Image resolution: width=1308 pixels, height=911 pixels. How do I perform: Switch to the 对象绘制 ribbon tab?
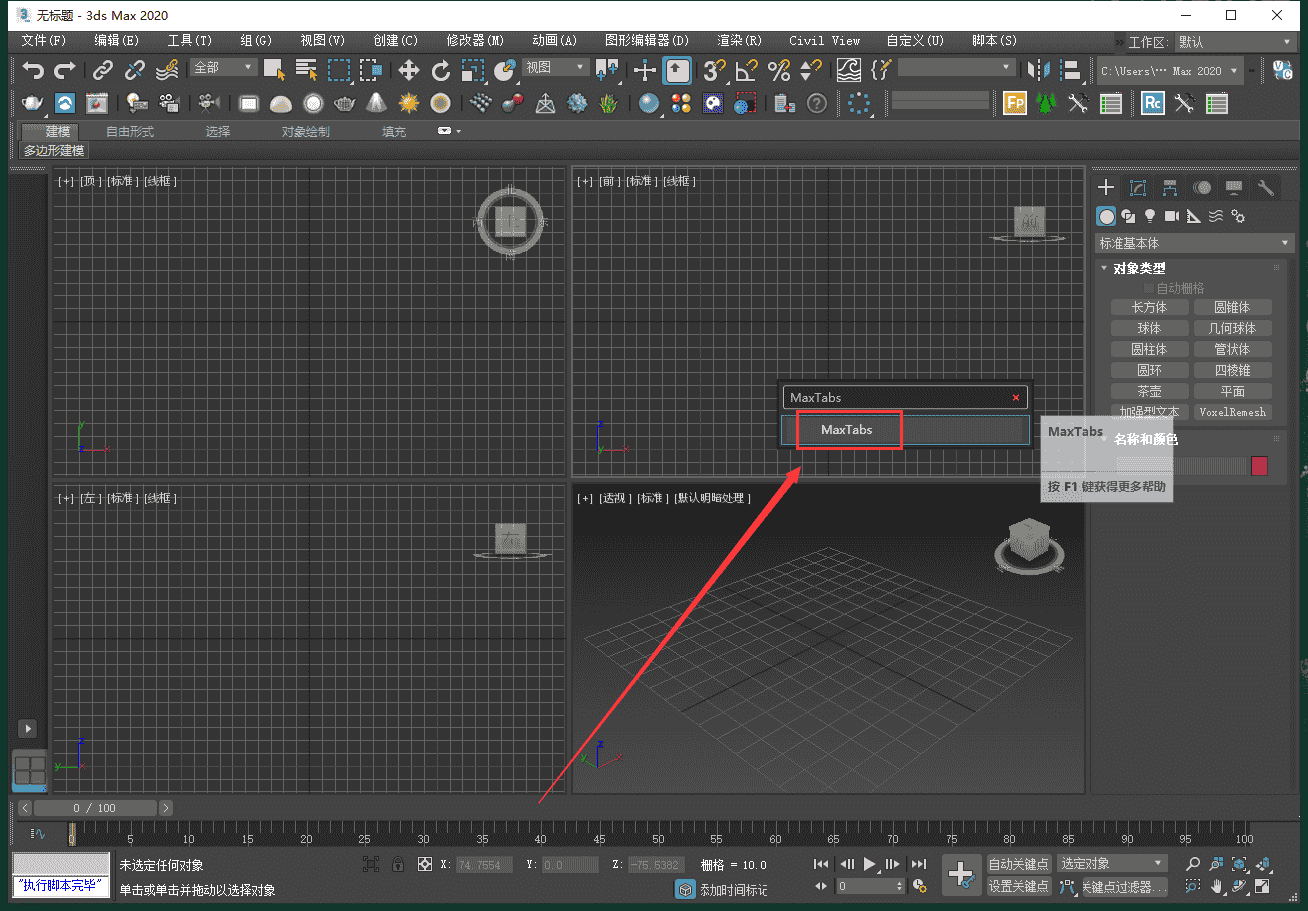point(305,132)
